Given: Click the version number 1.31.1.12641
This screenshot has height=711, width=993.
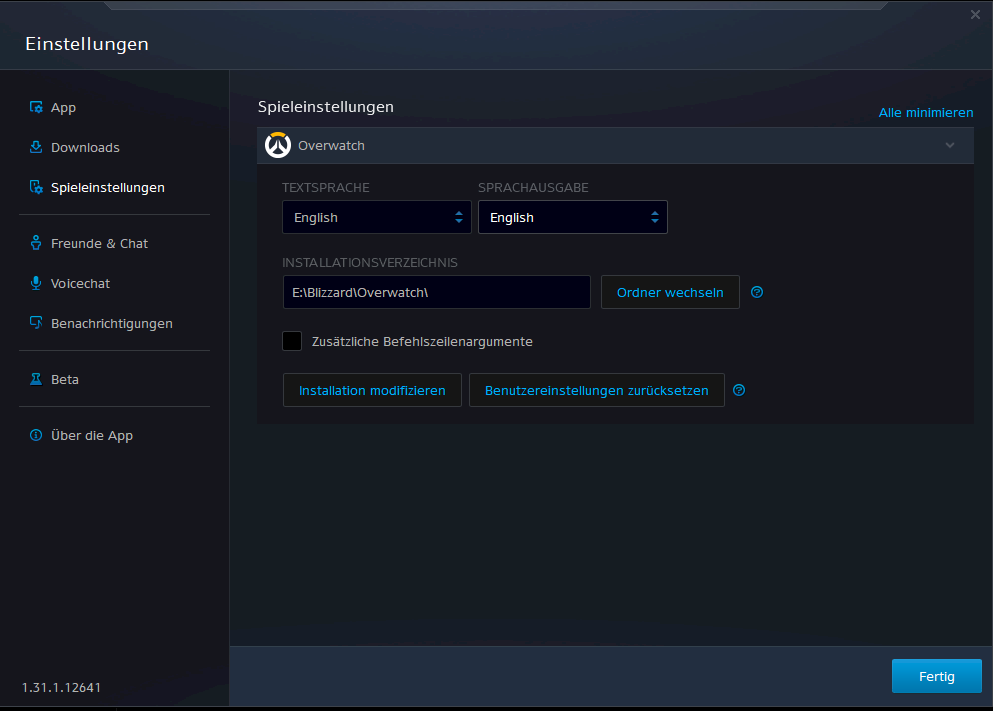Looking at the screenshot, I should click(61, 688).
